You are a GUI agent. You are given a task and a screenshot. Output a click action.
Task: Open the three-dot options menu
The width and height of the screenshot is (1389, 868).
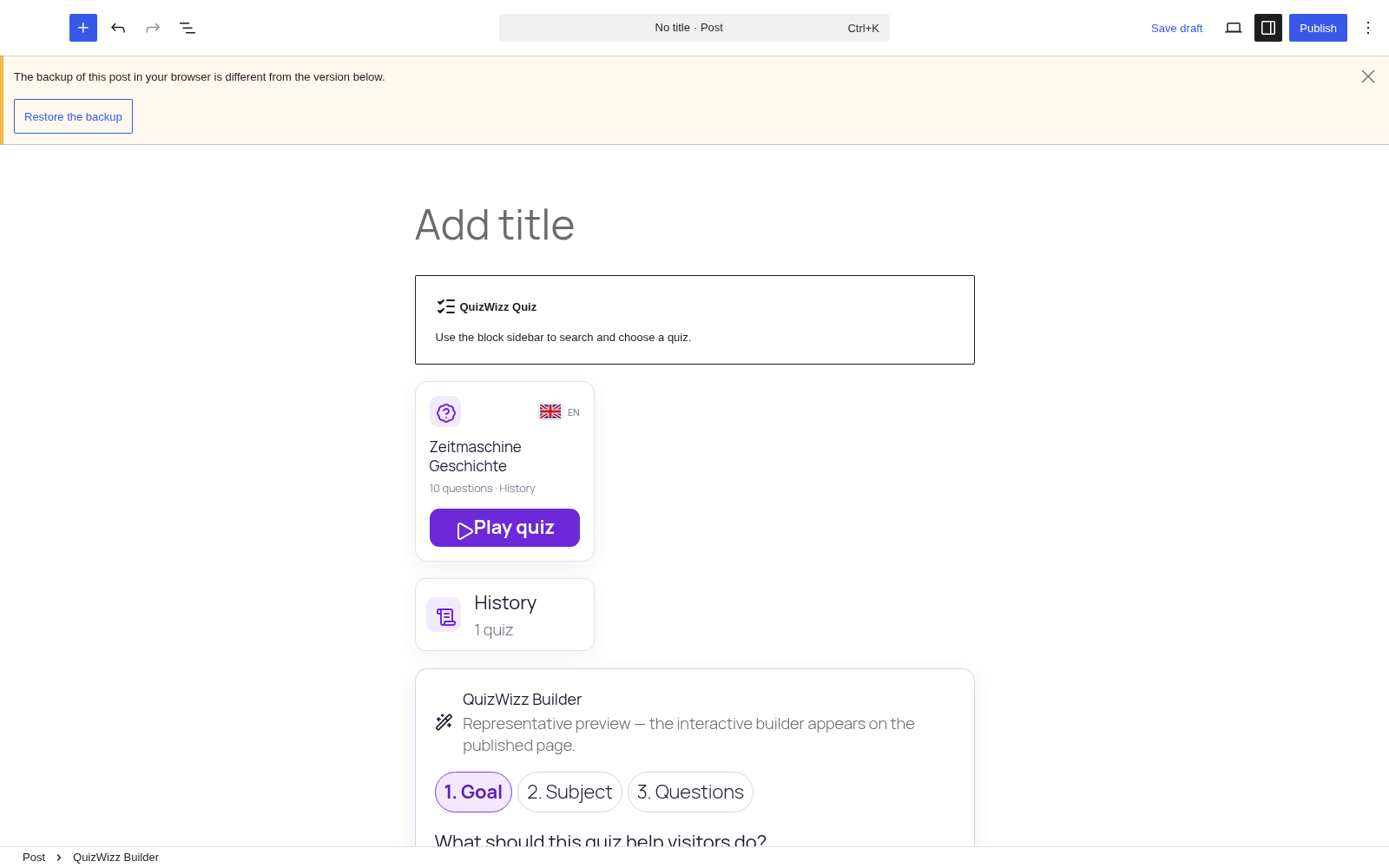(1368, 28)
